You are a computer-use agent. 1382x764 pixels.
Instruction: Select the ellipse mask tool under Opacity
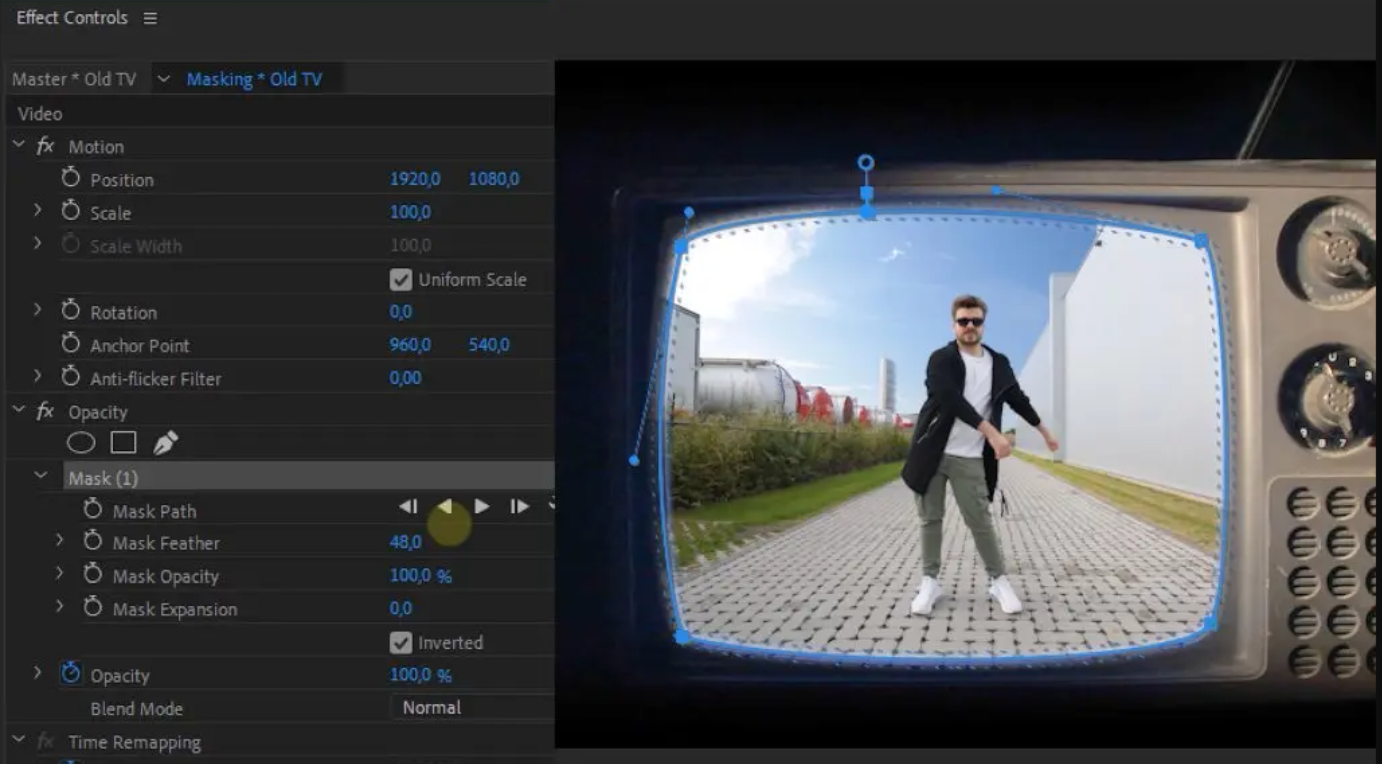pyautogui.click(x=80, y=441)
